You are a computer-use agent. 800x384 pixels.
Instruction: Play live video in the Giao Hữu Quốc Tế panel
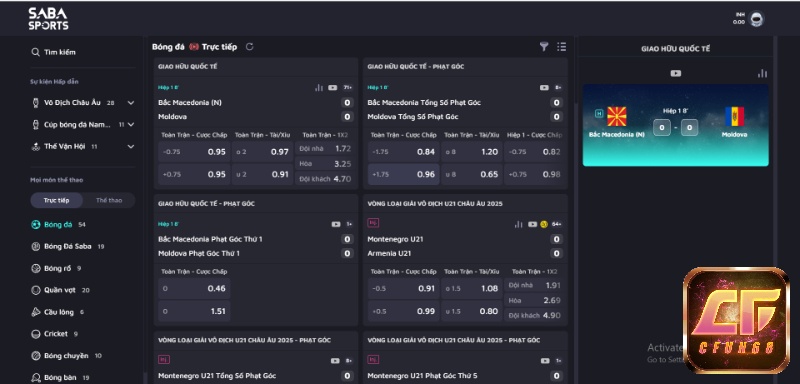click(x=676, y=73)
